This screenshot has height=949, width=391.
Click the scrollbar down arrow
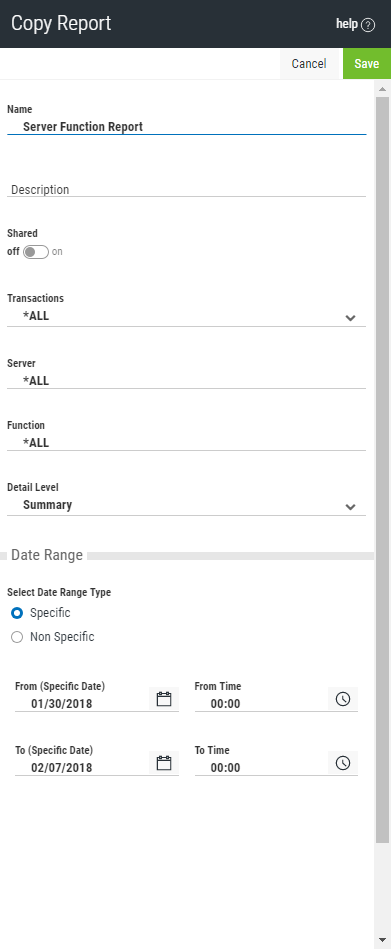pos(382,940)
